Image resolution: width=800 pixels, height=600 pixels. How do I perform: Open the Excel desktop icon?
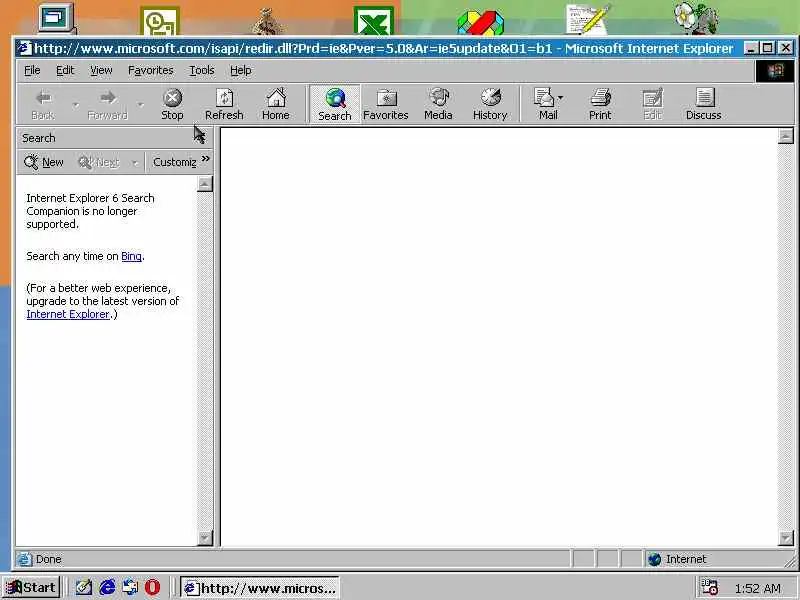373,20
